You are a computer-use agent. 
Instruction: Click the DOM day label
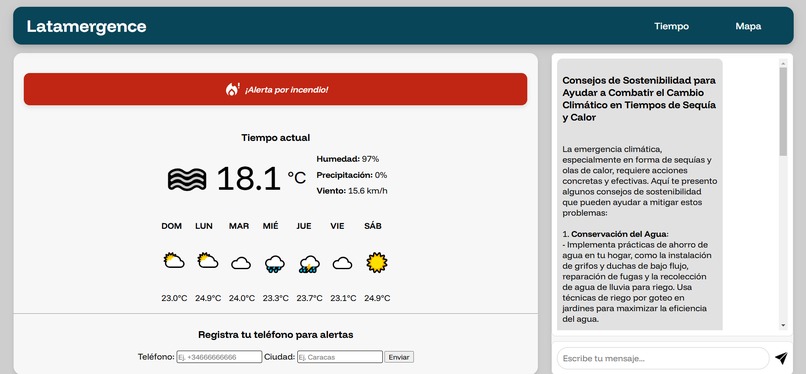point(171,226)
